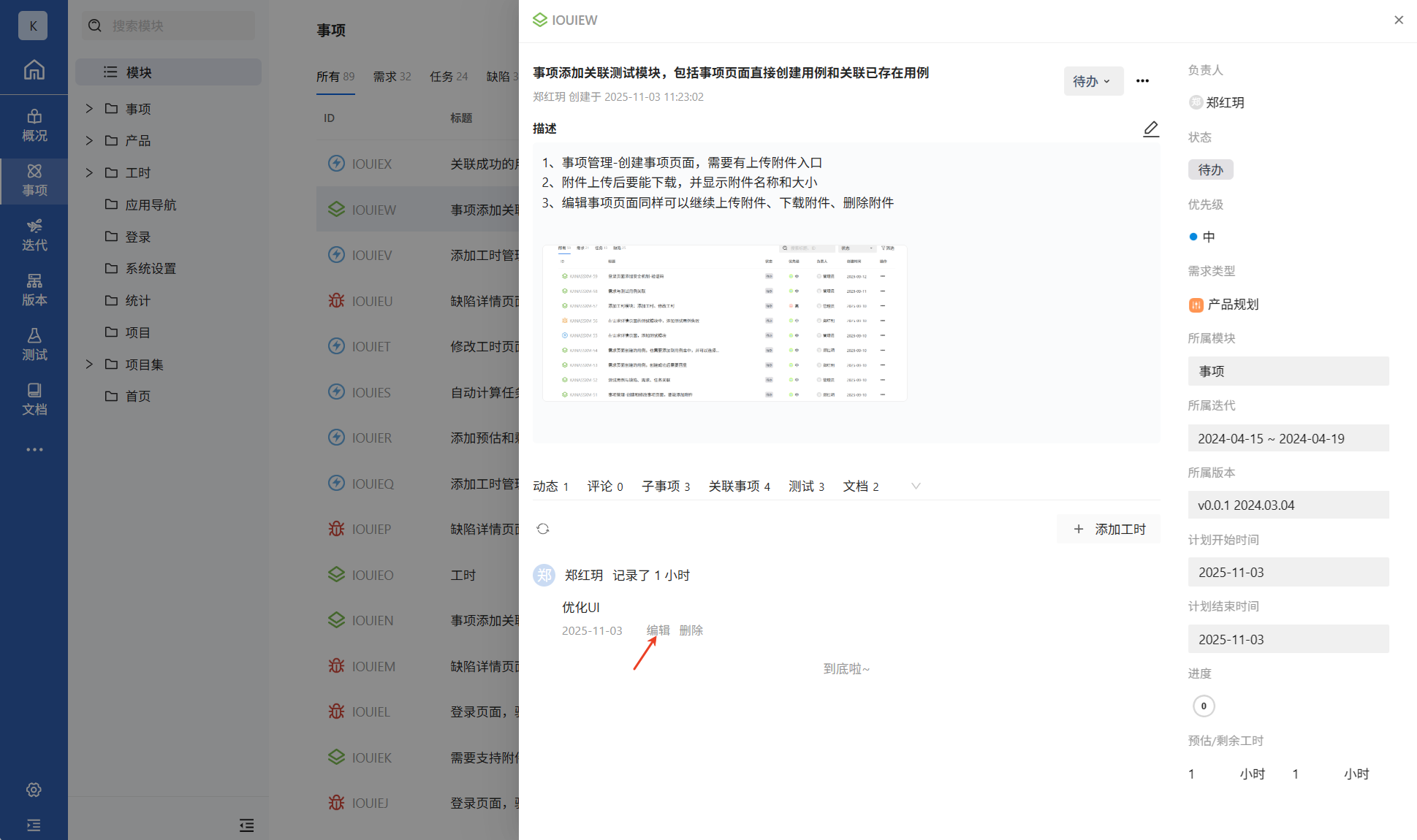
Task: Switch to the 子事项 tab
Action: pyautogui.click(x=665, y=486)
